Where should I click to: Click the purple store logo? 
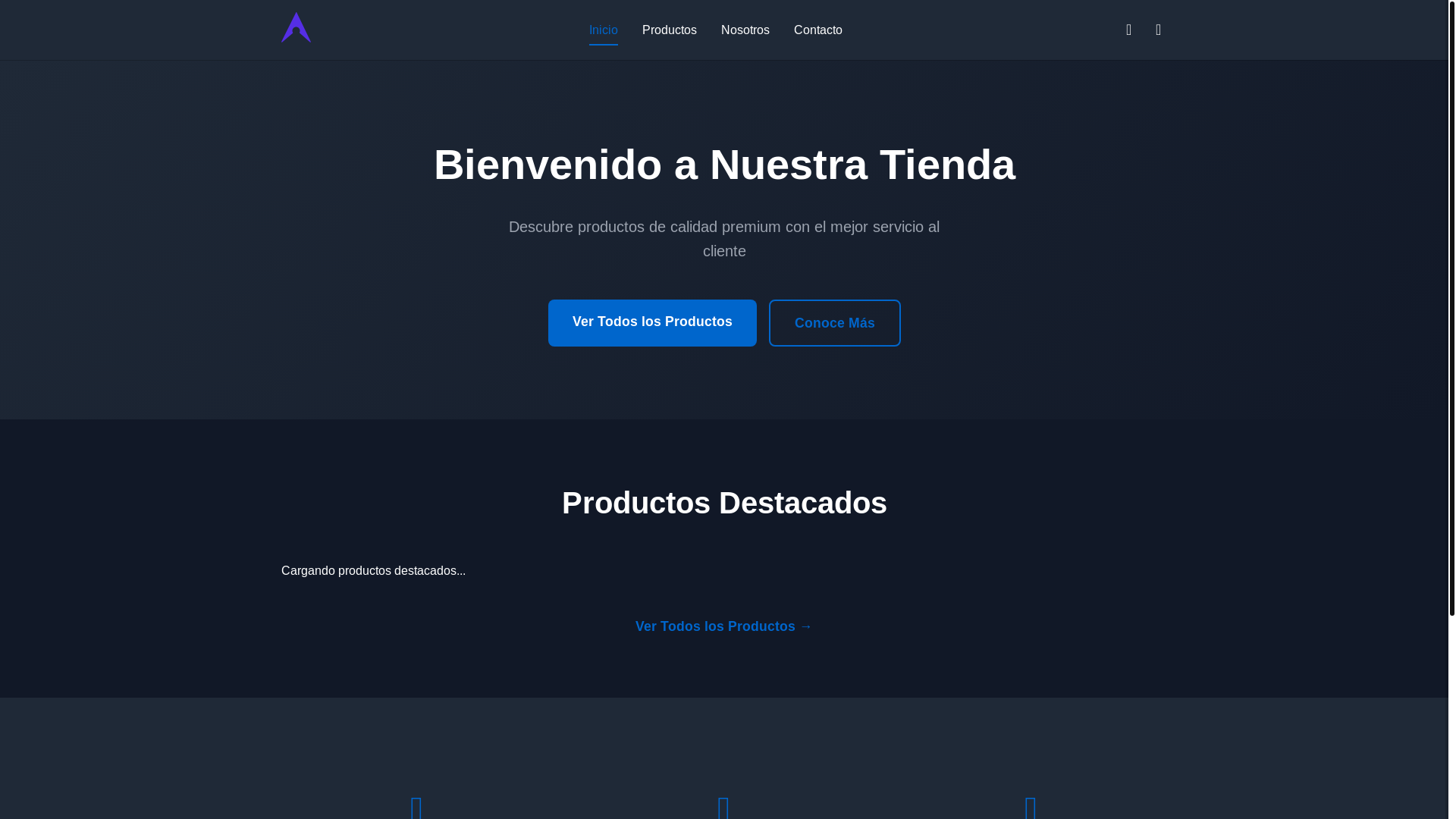click(x=296, y=28)
